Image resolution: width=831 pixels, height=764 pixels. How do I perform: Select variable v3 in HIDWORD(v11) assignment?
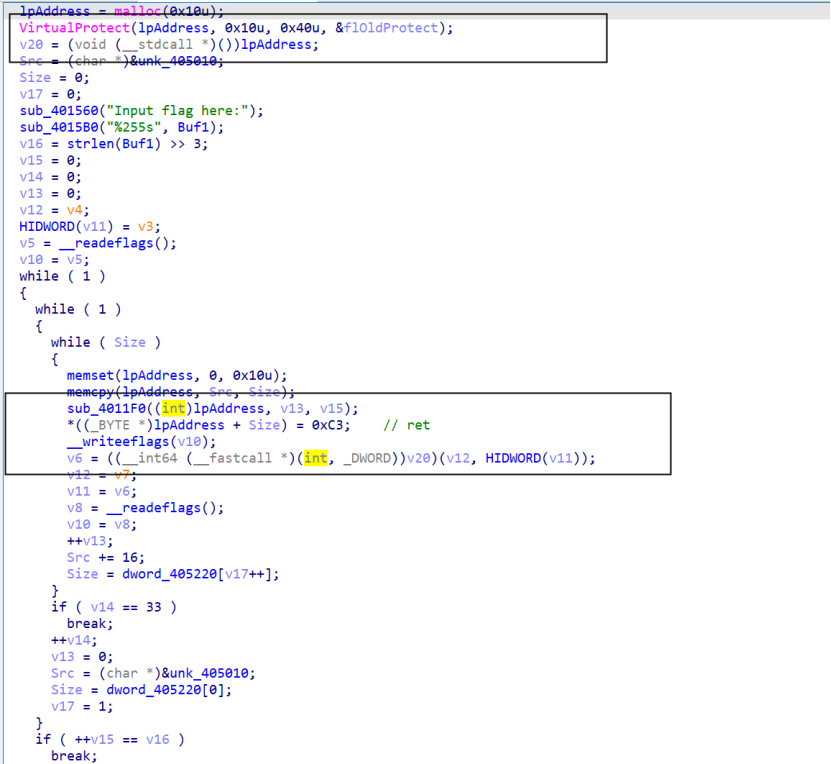(145, 227)
